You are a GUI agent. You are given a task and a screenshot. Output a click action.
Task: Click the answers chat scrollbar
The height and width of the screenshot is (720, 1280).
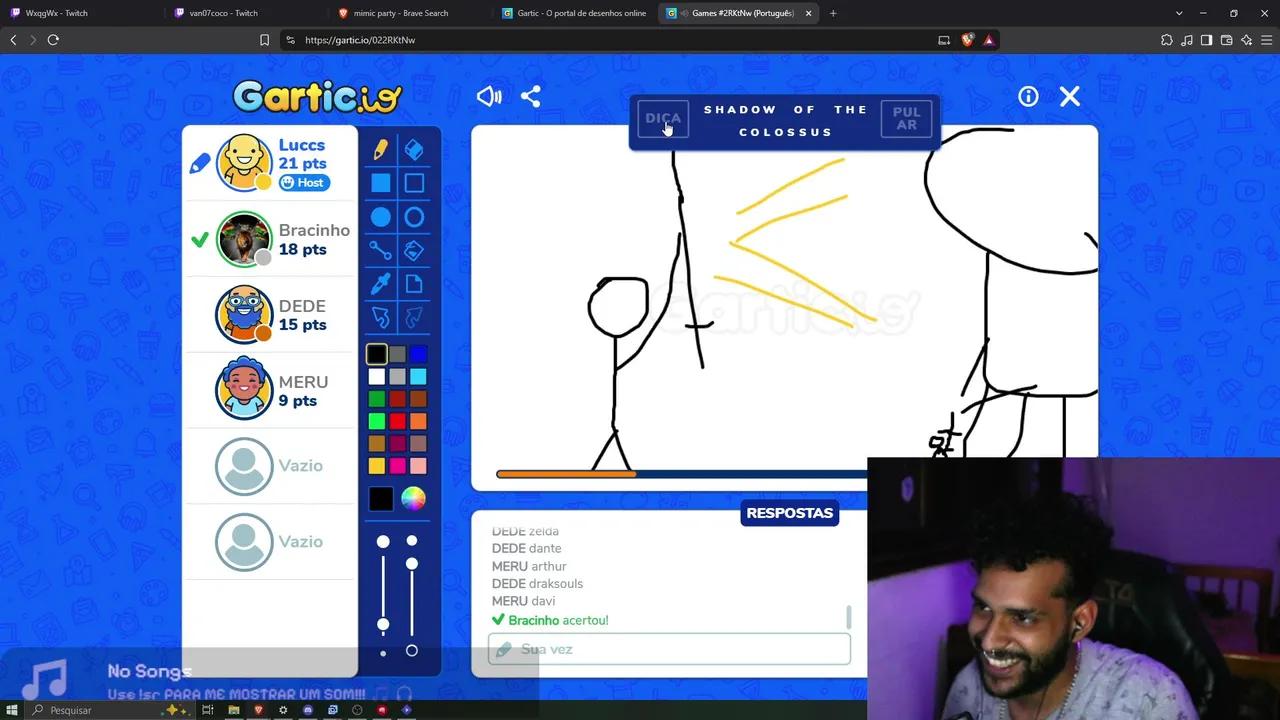(x=849, y=617)
